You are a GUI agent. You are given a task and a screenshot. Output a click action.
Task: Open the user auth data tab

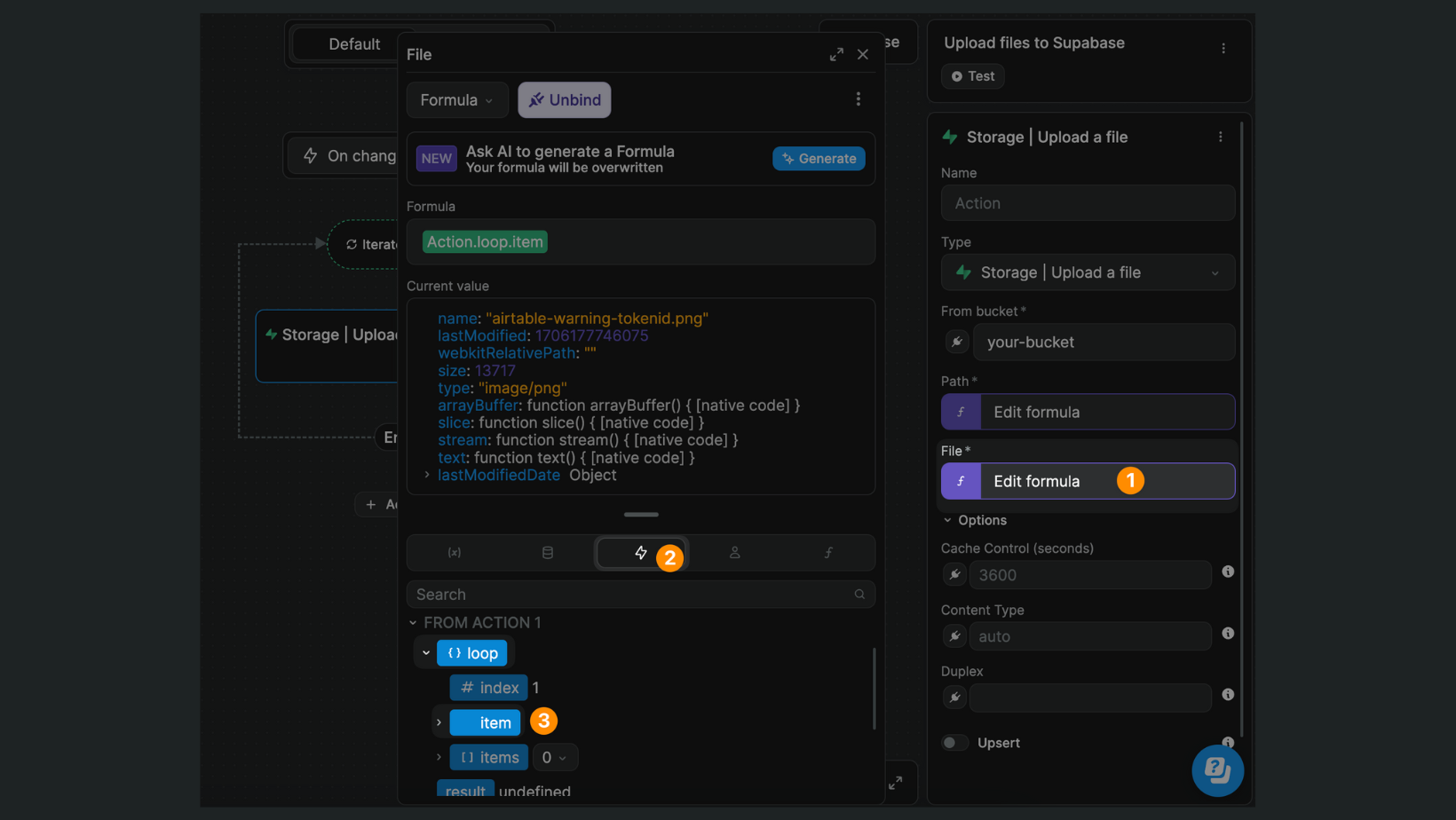734,553
